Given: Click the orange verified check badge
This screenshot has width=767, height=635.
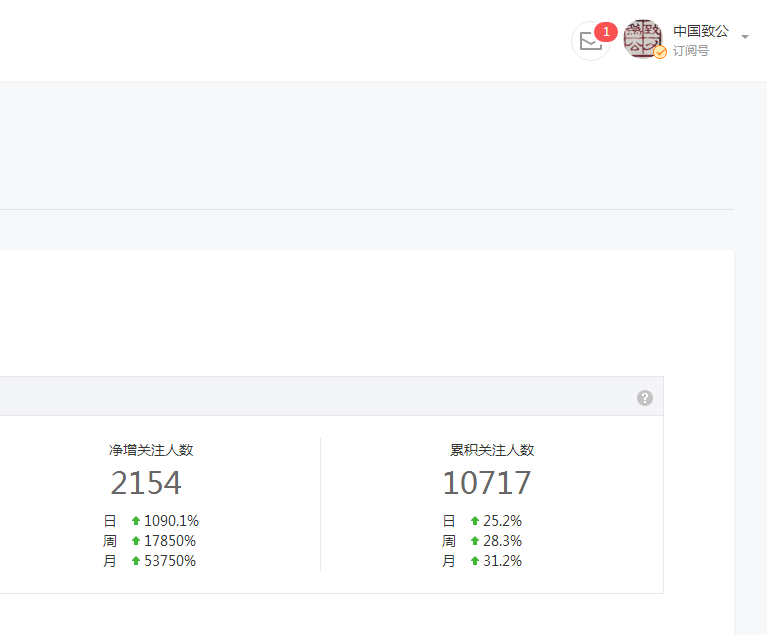Looking at the screenshot, I should (660, 52).
